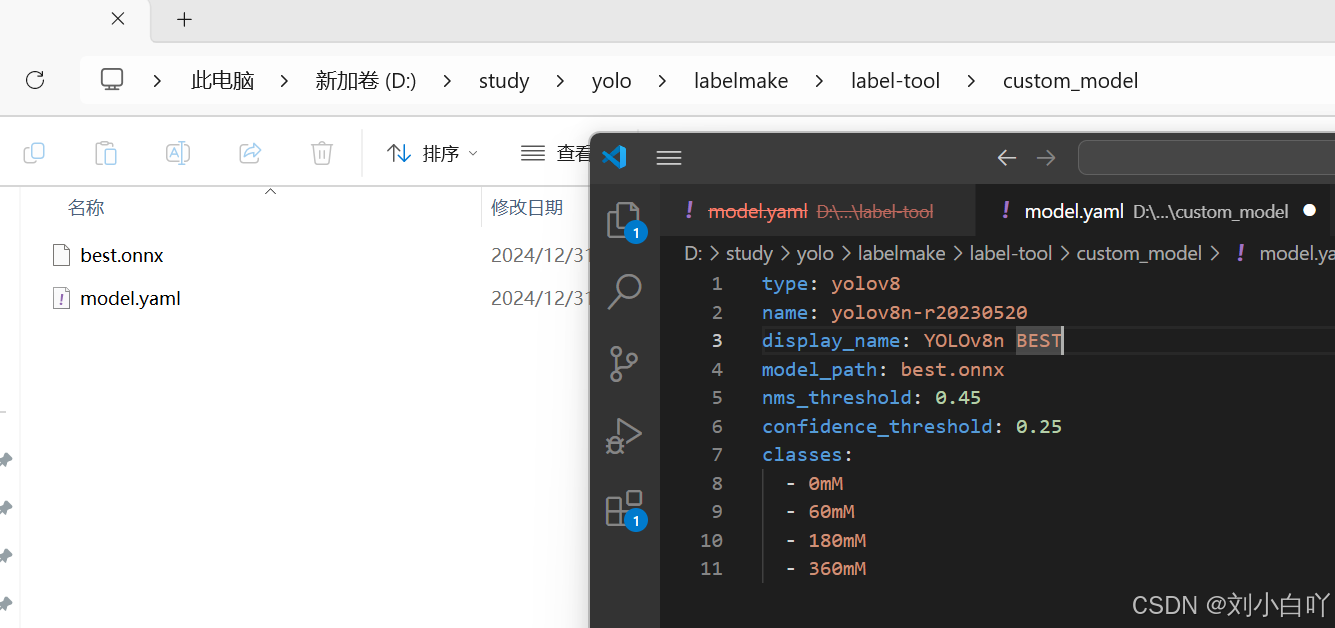
Task: Open the Run and Debug sidebar icon
Action: (624, 436)
